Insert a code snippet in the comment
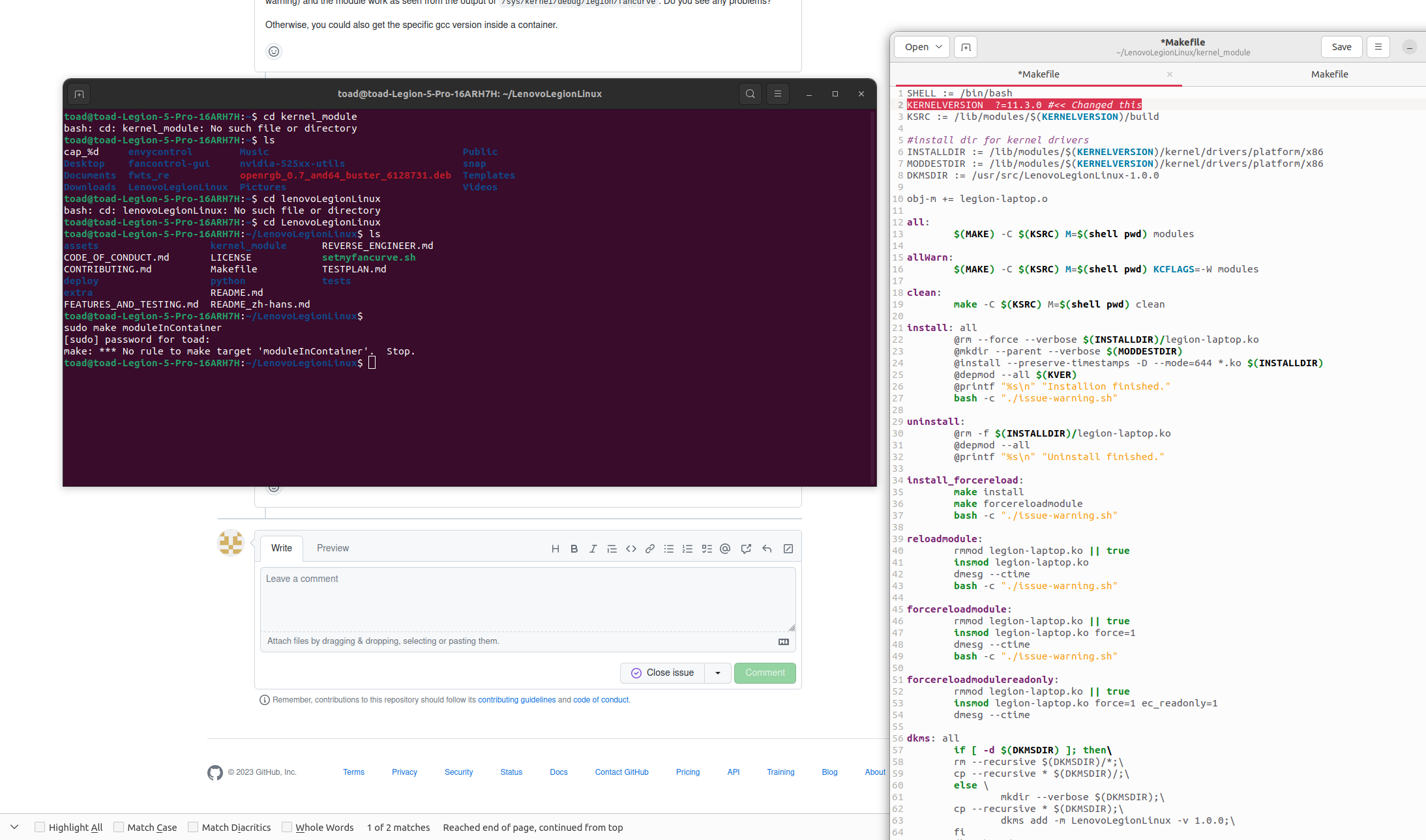This screenshot has height=840, width=1426. point(631,549)
